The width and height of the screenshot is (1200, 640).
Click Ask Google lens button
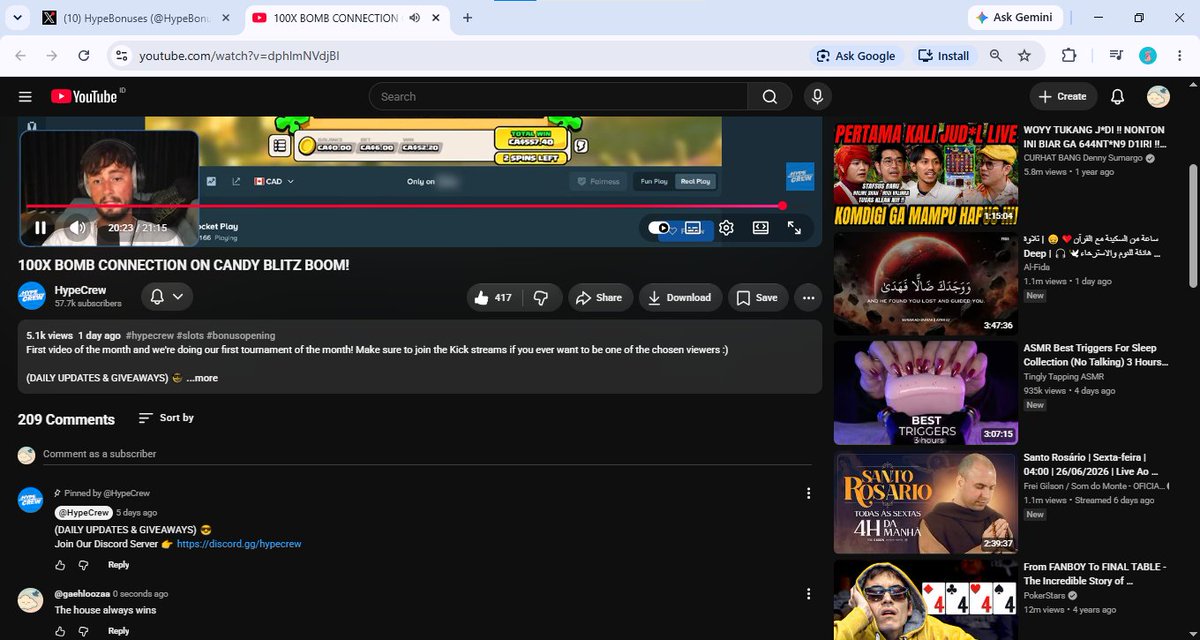[856, 56]
